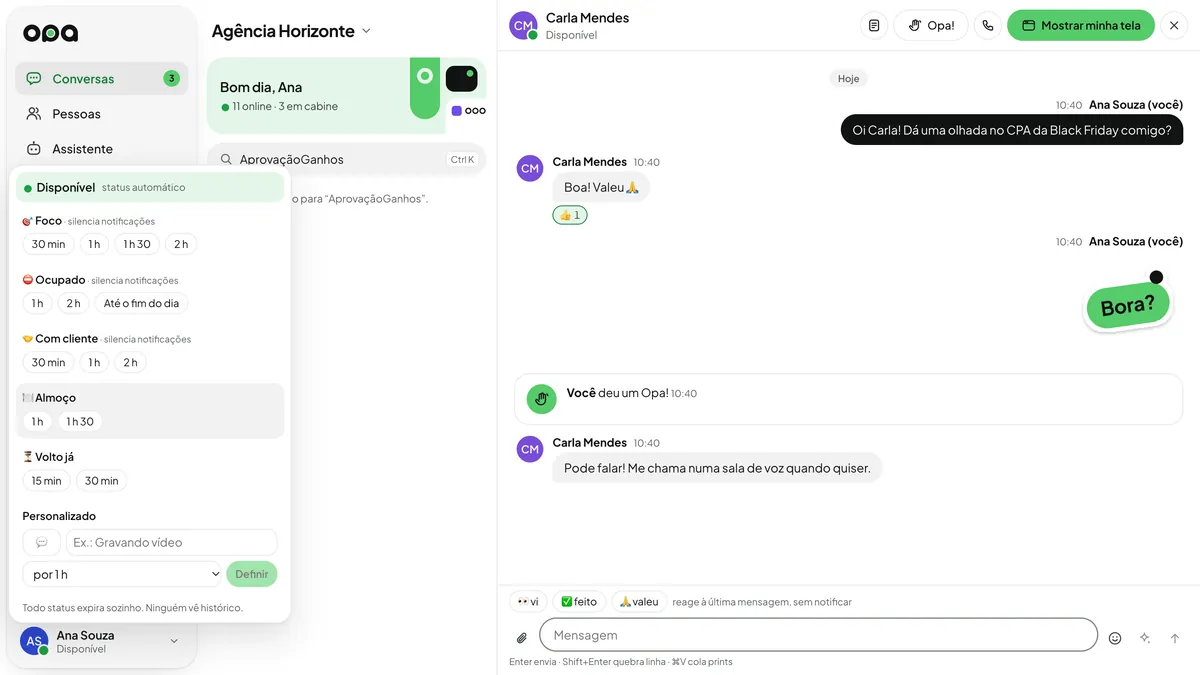Click the Almoço plate emoji icon
The height and width of the screenshot is (675, 1200).
[x=27, y=398]
